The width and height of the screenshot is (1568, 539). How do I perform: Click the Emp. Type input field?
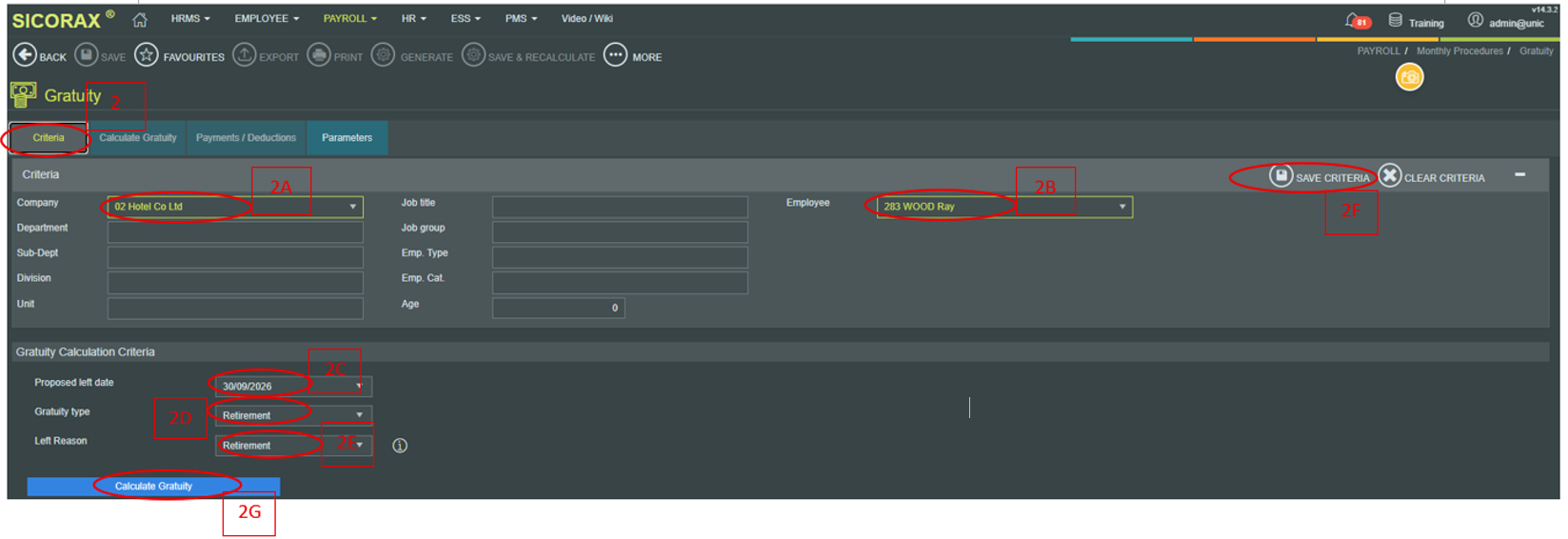click(x=620, y=257)
